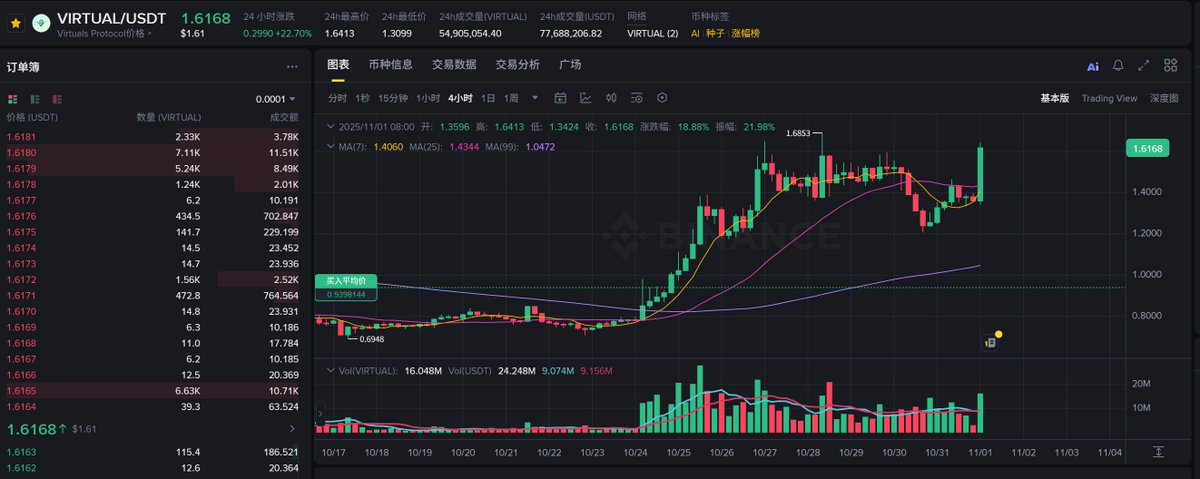Screen dimensions: 1200x479
Task: Switch to the 币种信息 tab
Action: click(390, 64)
